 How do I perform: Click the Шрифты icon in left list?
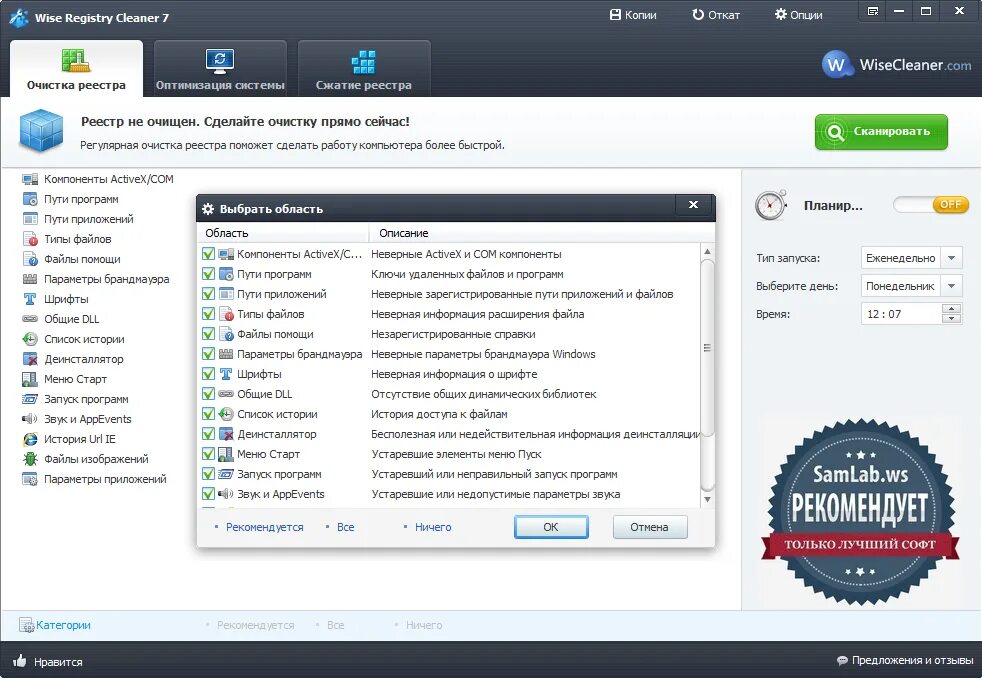tap(30, 299)
